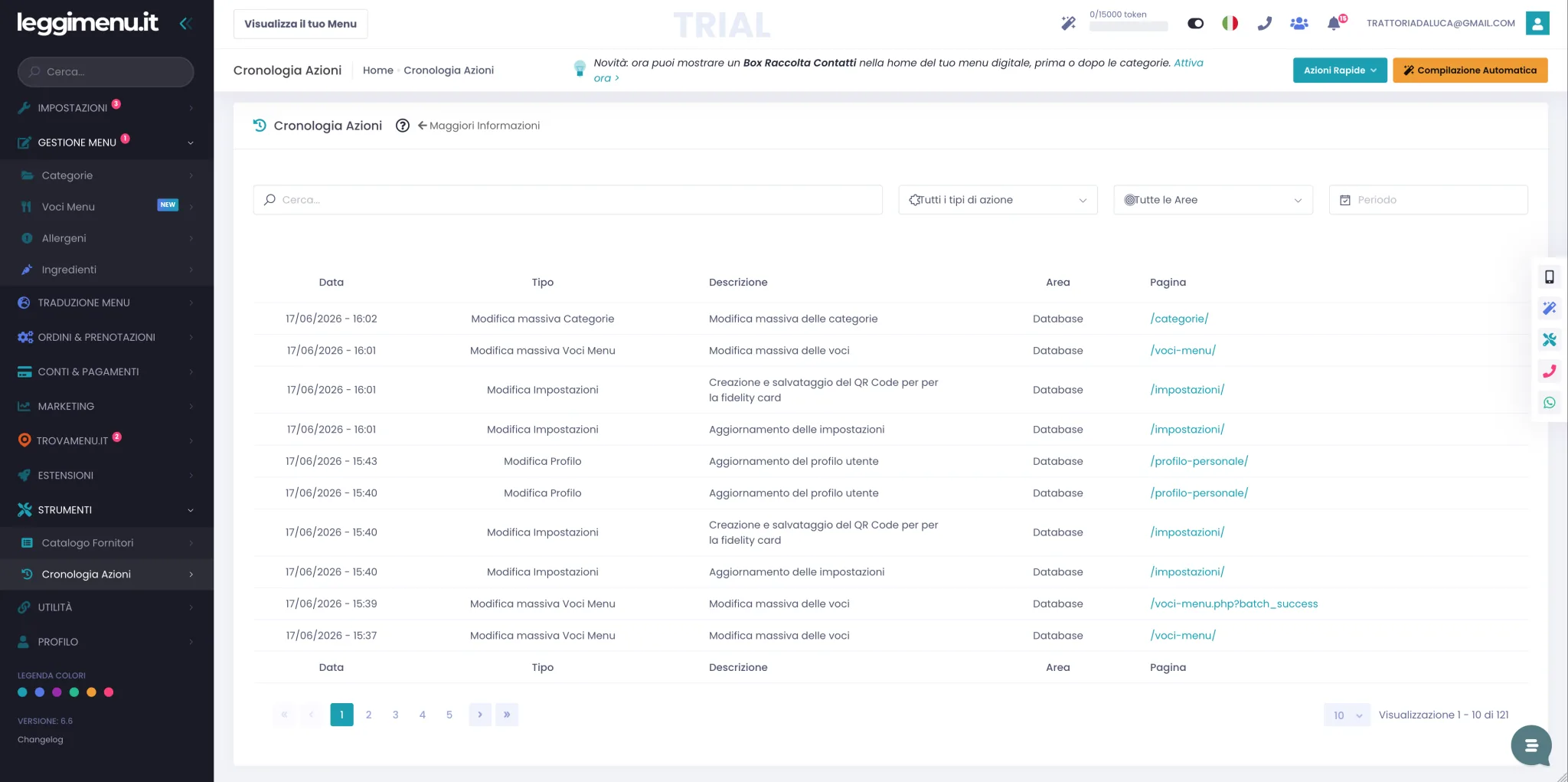Expand ORDINI & PRENOTAZIONI section

point(106,337)
